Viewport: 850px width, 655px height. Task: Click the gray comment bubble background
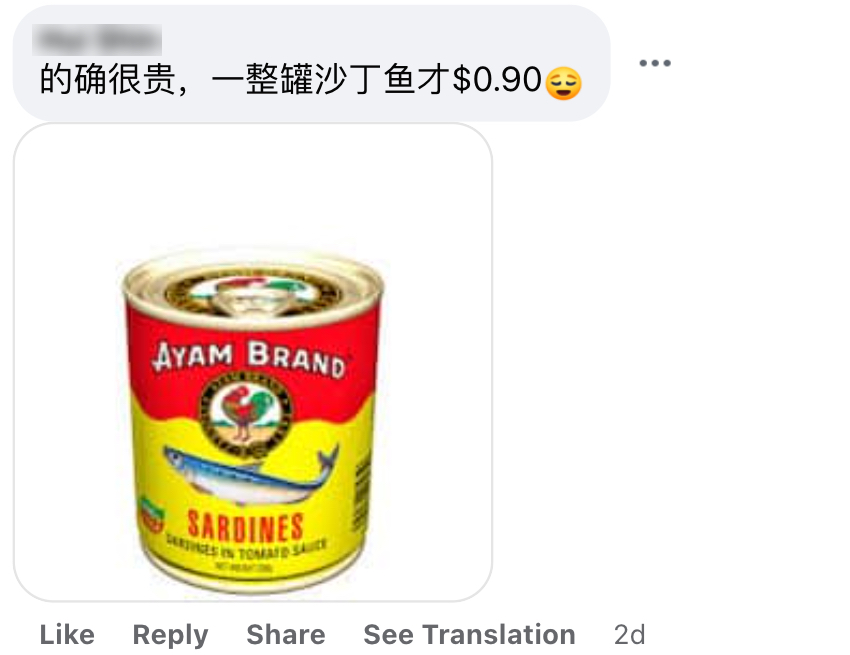[x=312, y=63]
